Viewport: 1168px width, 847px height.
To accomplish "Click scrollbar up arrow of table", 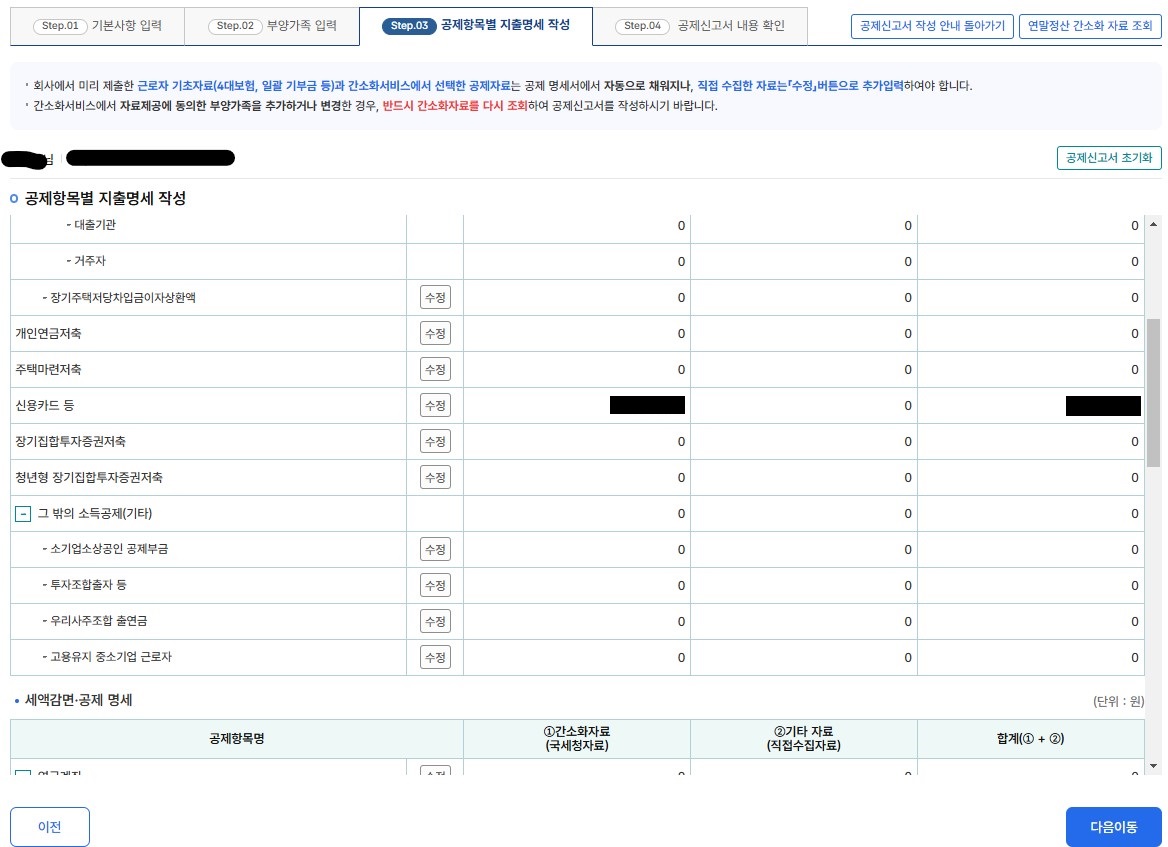I will click(1153, 224).
